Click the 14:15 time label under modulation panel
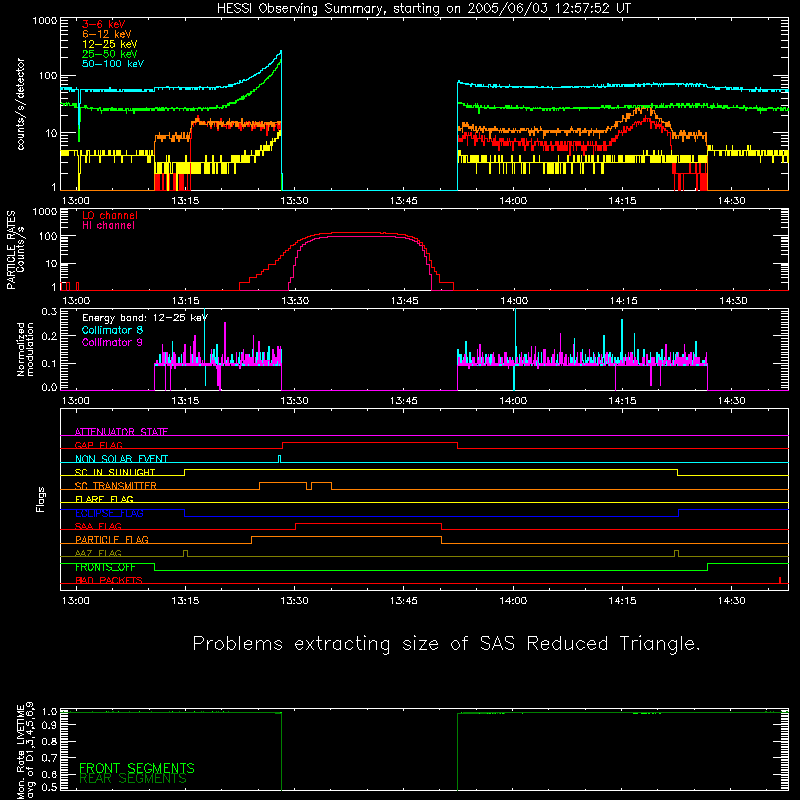This screenshot has width=800, height=800. point(622,401)
